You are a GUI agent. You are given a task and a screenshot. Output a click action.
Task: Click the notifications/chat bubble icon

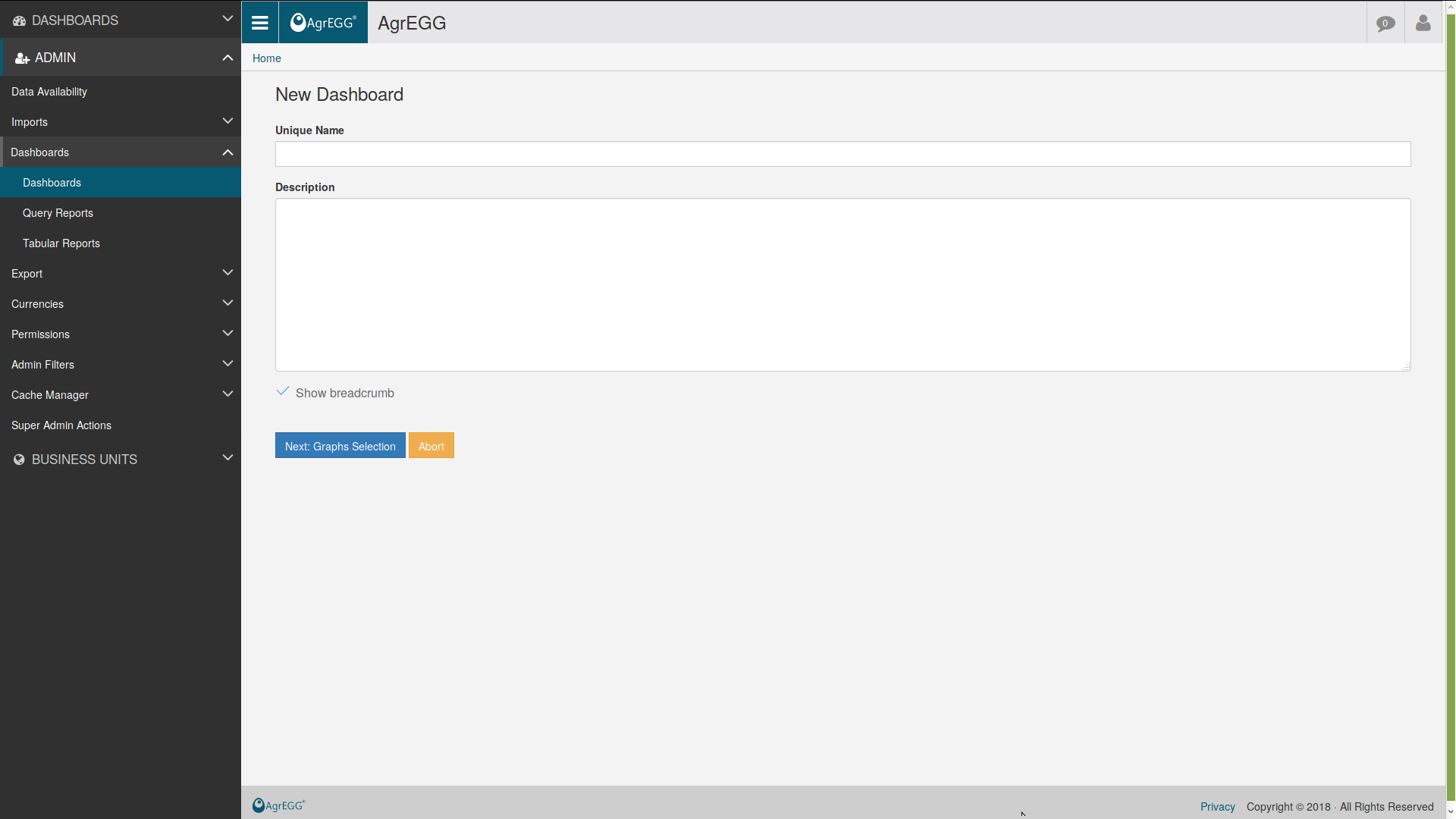(1386, 22)
